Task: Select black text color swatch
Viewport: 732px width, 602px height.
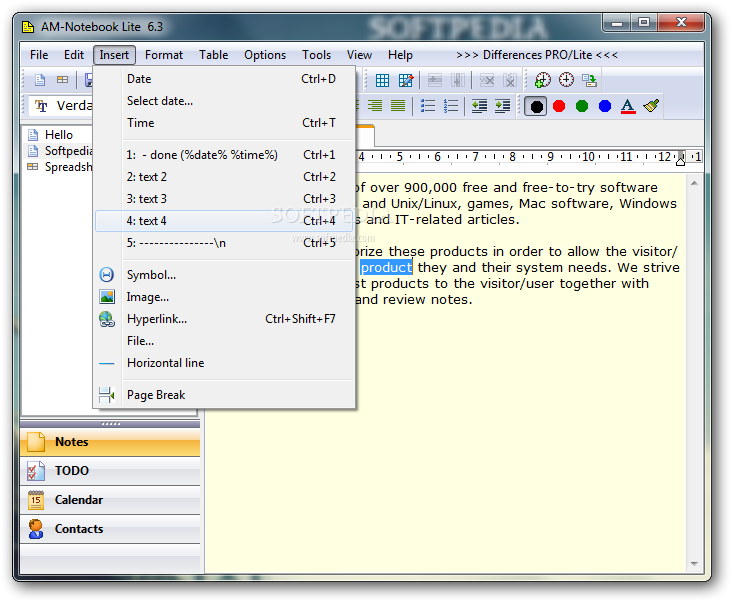Action: (x=536, y=106)
